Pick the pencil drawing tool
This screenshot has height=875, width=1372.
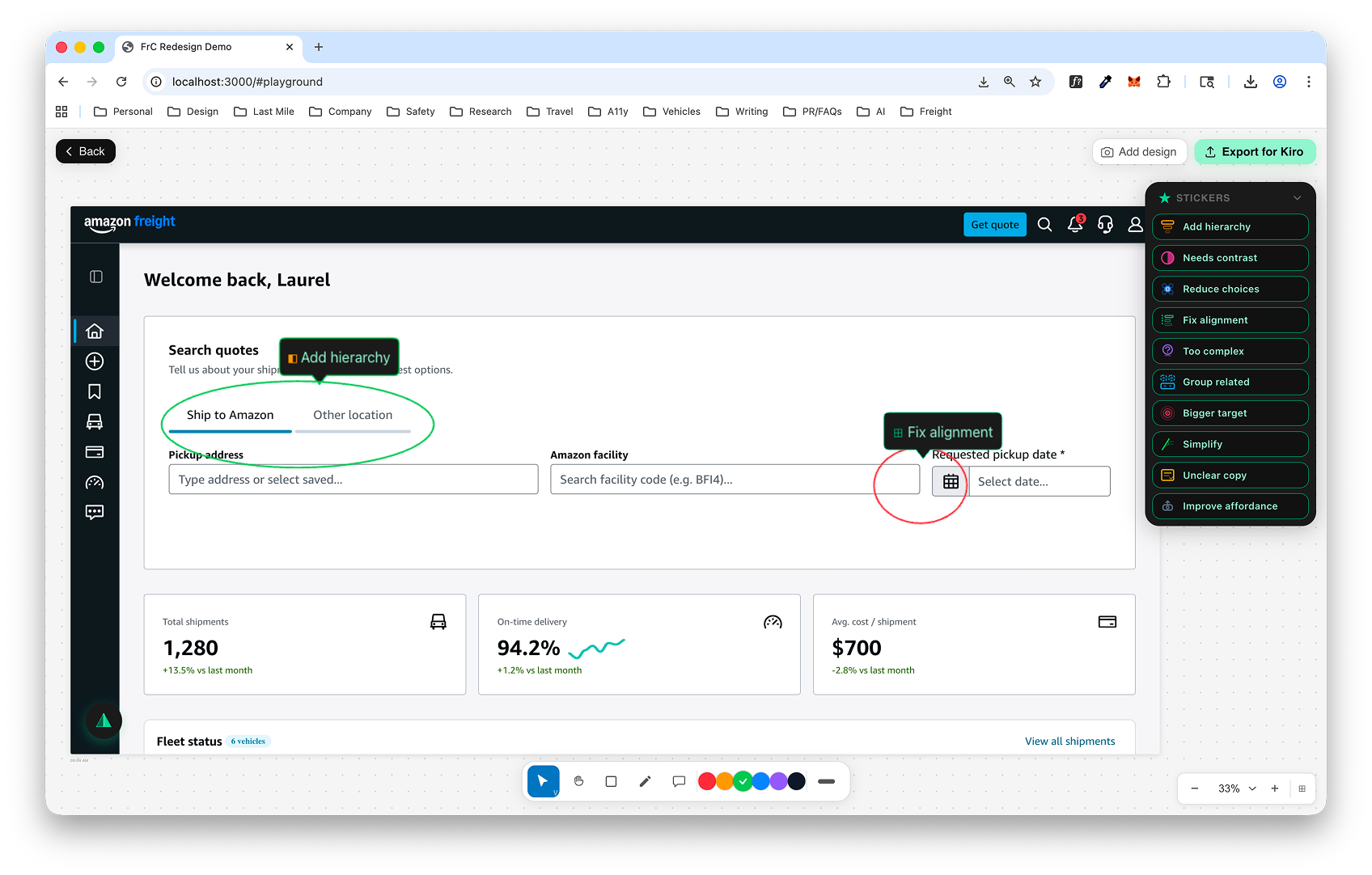645,781
